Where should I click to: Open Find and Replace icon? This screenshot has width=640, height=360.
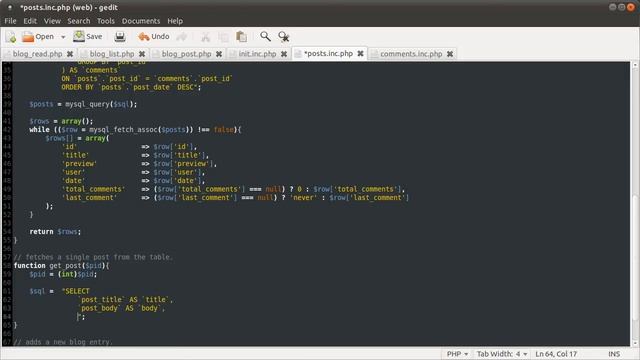point(284,37)
